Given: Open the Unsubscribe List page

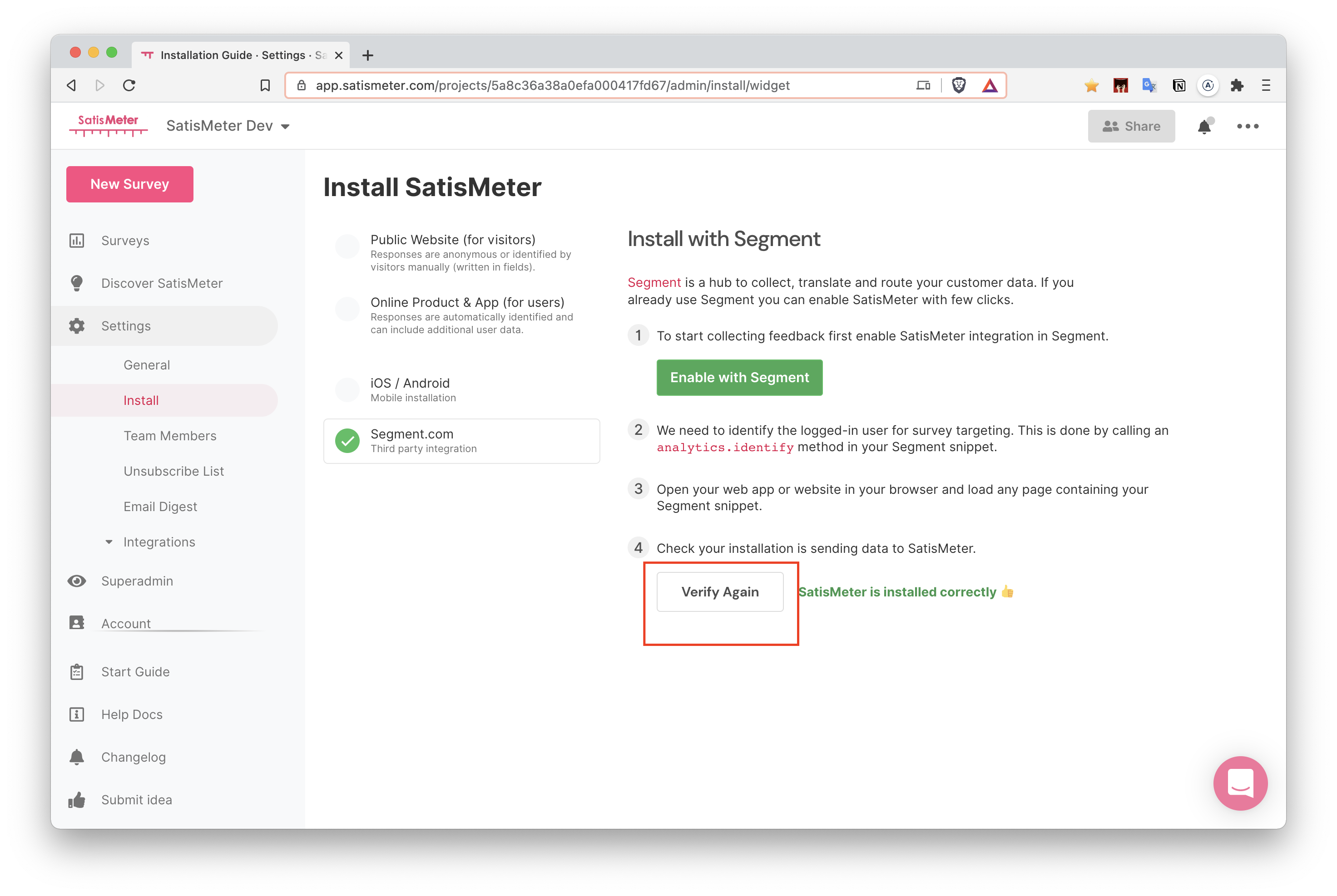Looking at the screenshot, I should coord(173,471).
